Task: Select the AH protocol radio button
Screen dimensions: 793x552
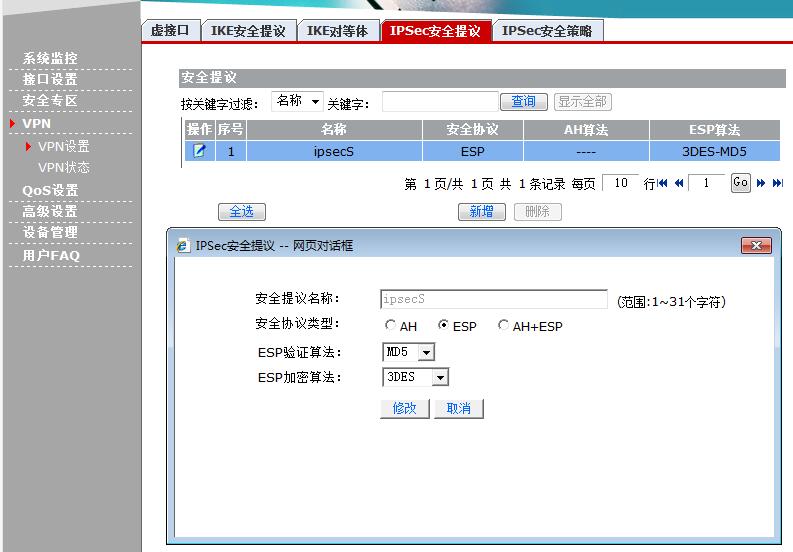Action: pos(390,325)
